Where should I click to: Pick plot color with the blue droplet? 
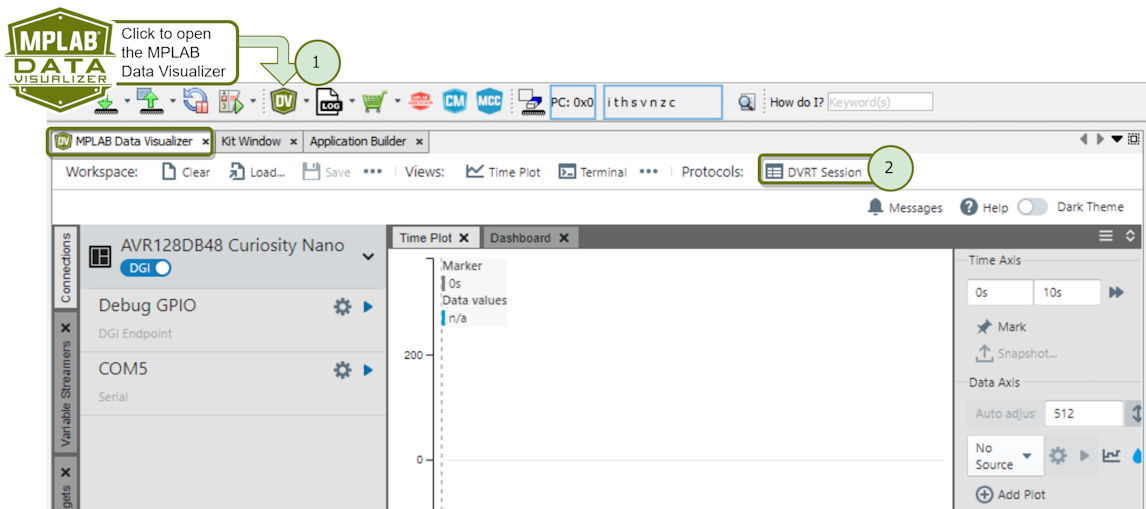(x=1138, y=456)
